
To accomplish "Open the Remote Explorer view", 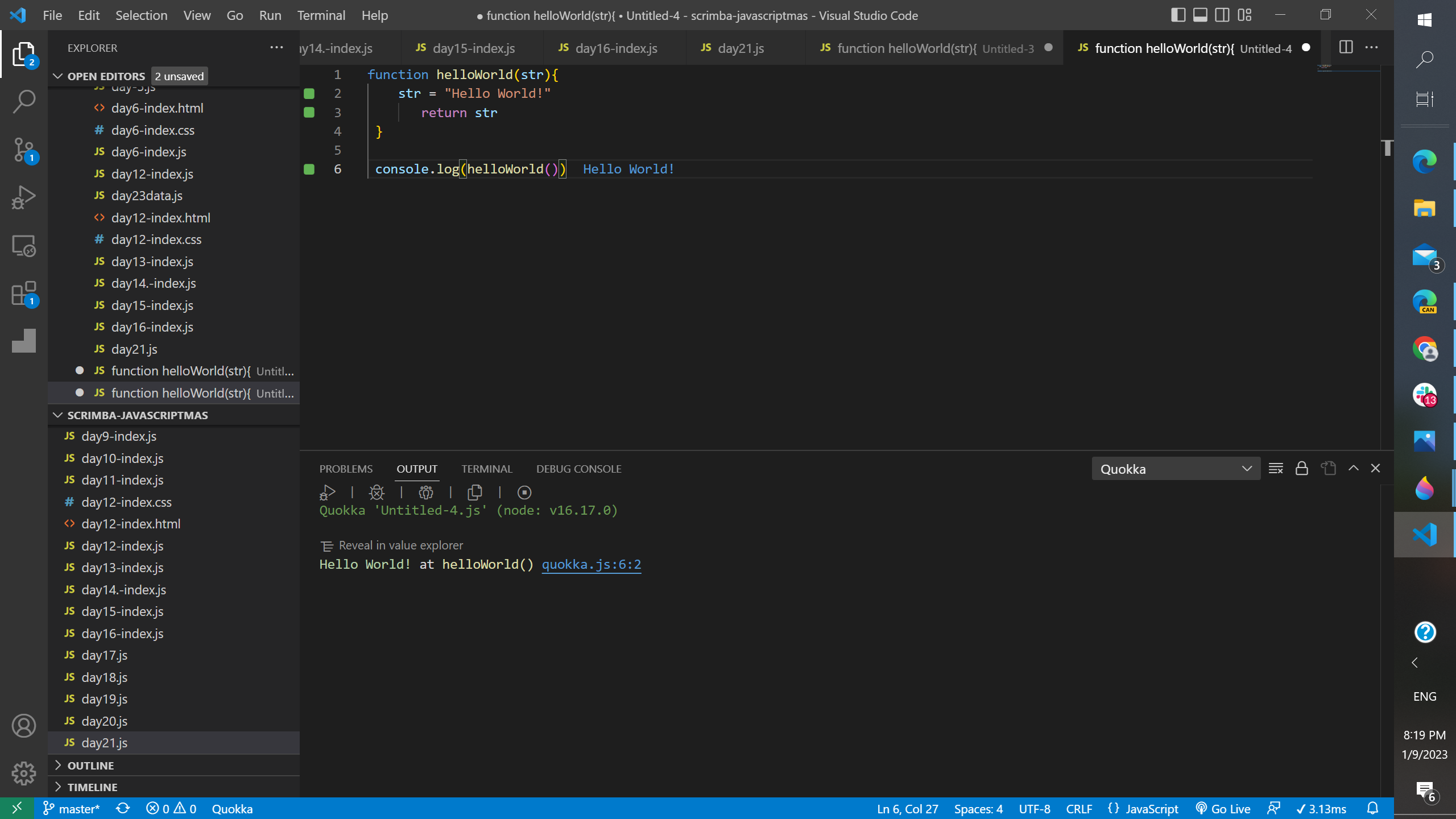I will click(x=24, y=246).
